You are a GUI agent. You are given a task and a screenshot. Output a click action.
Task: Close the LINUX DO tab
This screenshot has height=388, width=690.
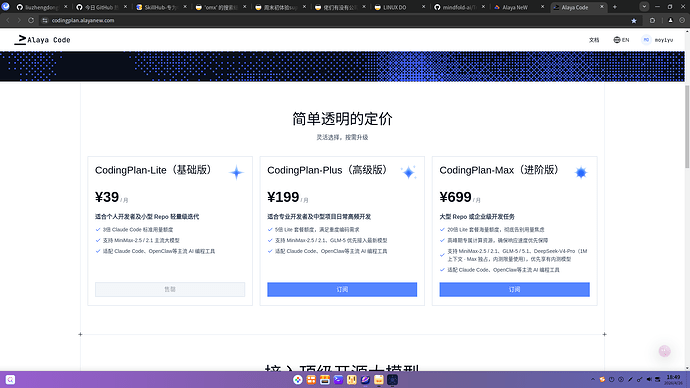click(423, 7)
